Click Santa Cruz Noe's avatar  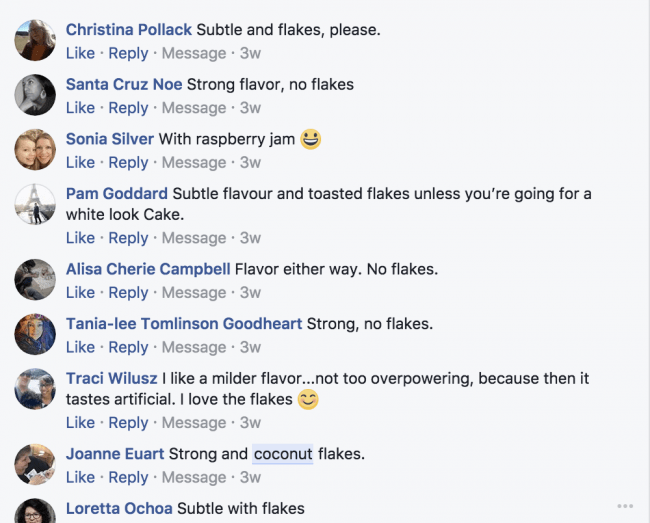click(35, 95)
